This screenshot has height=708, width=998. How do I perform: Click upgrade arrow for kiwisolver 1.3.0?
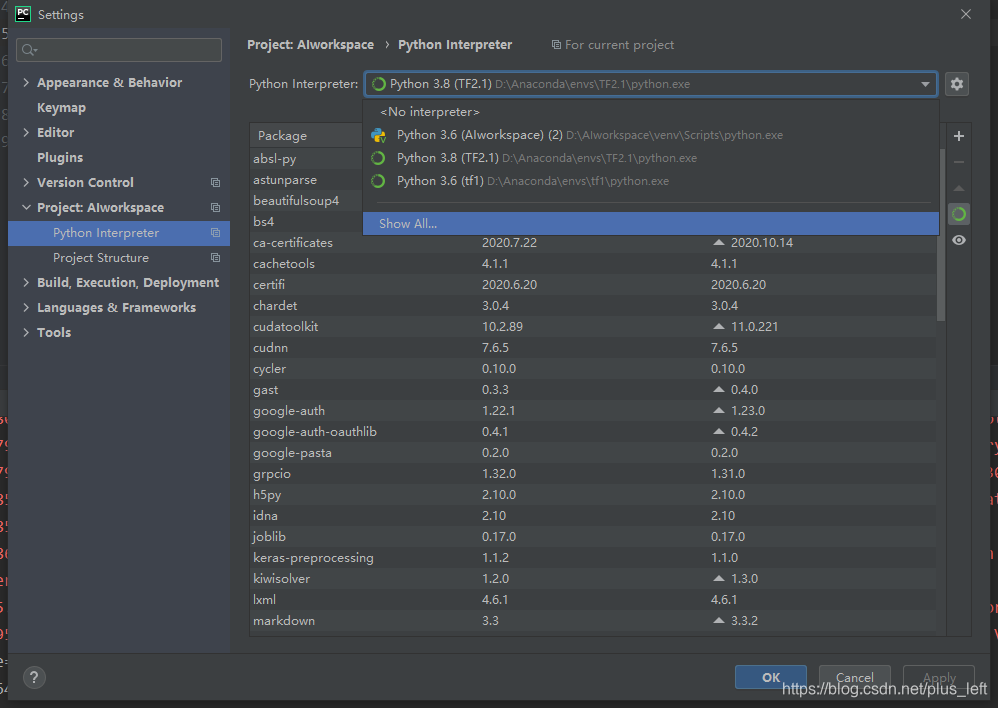719,579
